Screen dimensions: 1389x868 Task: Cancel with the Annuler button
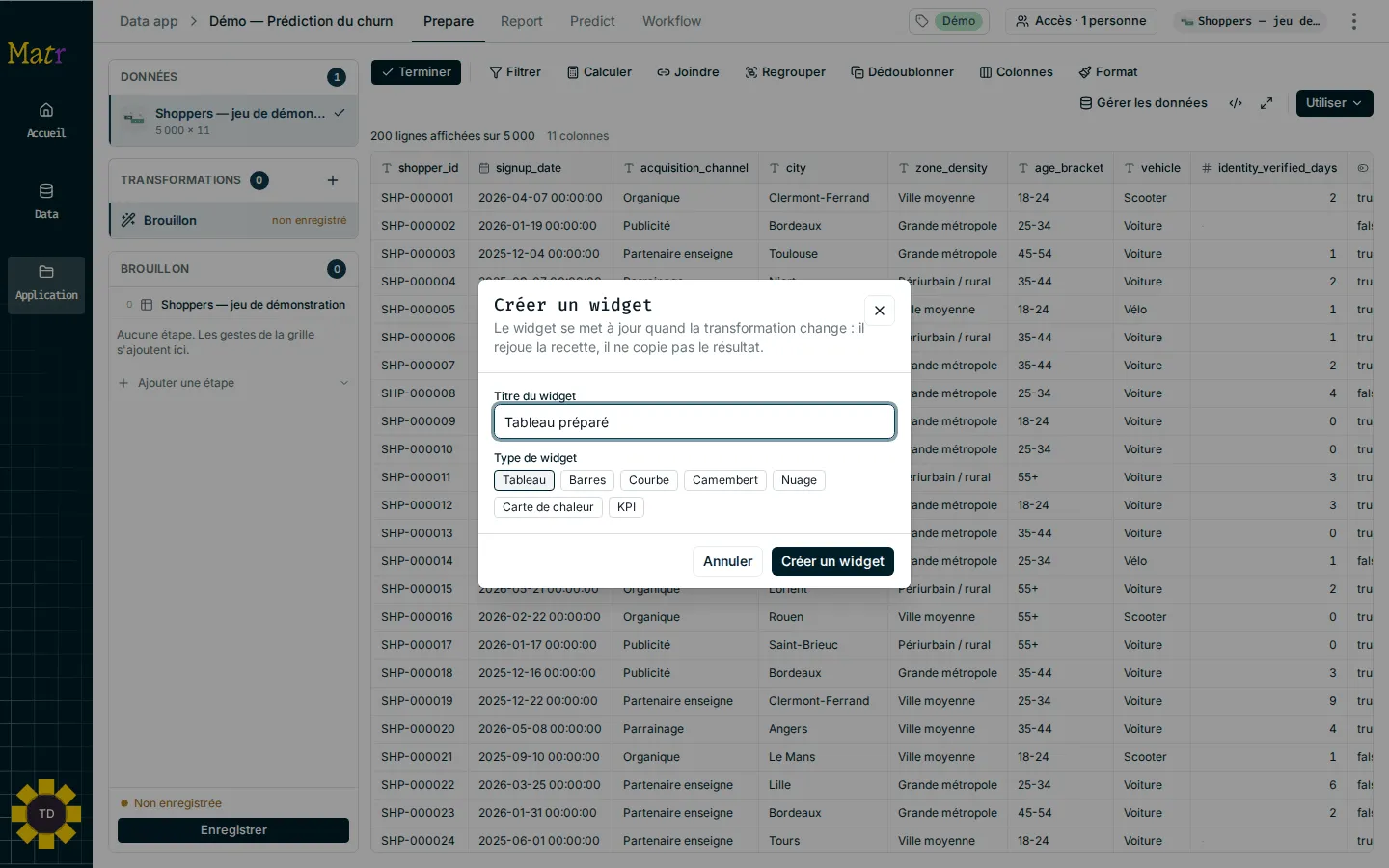click(727, 561)
